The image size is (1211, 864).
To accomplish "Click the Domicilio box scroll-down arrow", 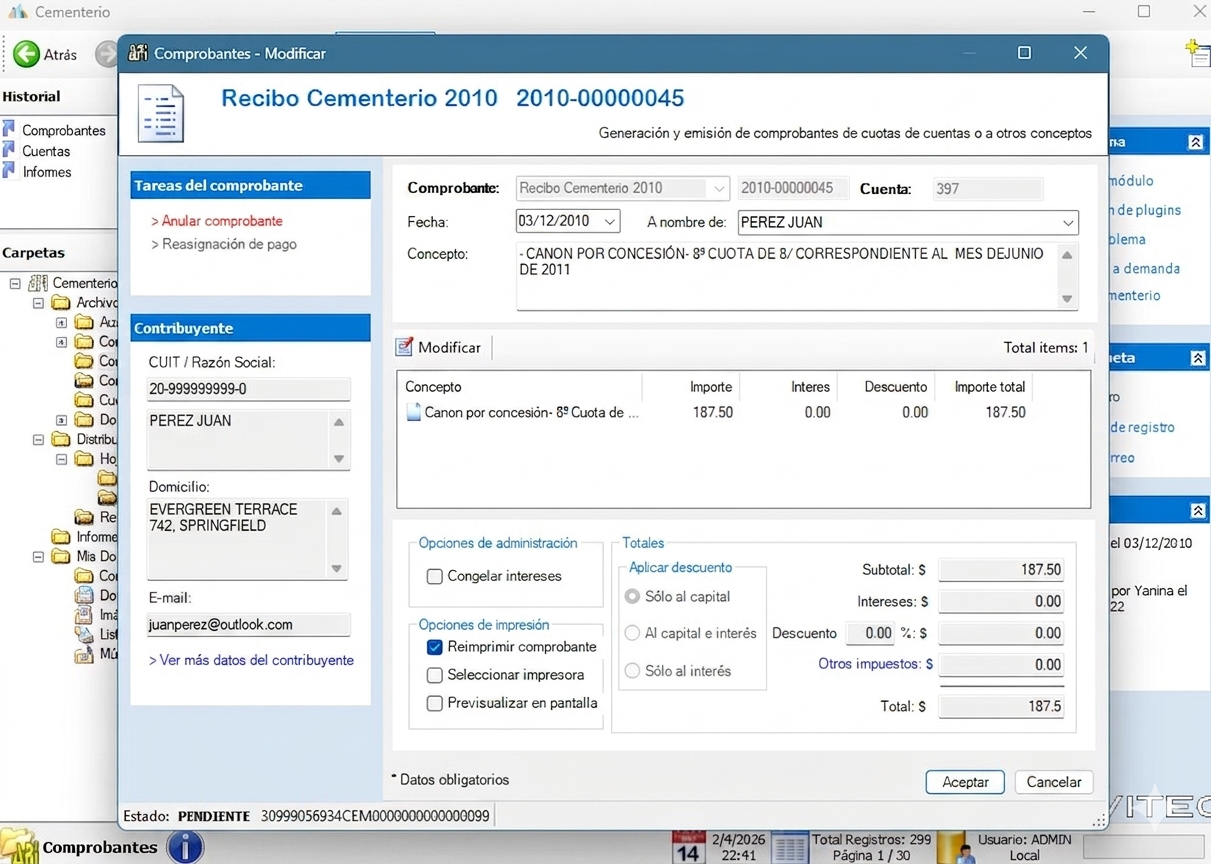I will pyautogui.click(x=337, y=568).
